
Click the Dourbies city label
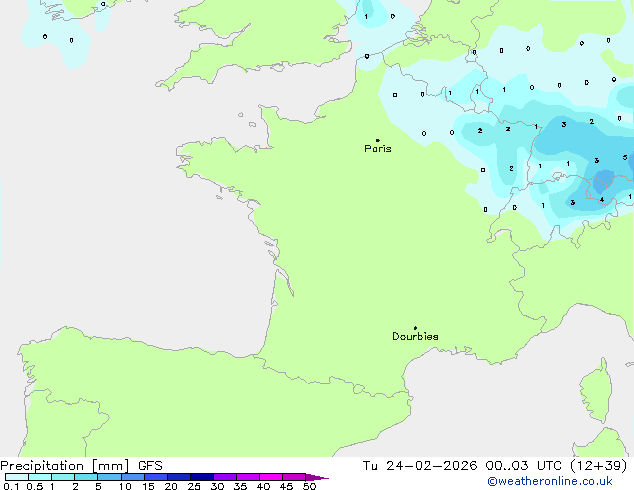click(x=415, y=336)
